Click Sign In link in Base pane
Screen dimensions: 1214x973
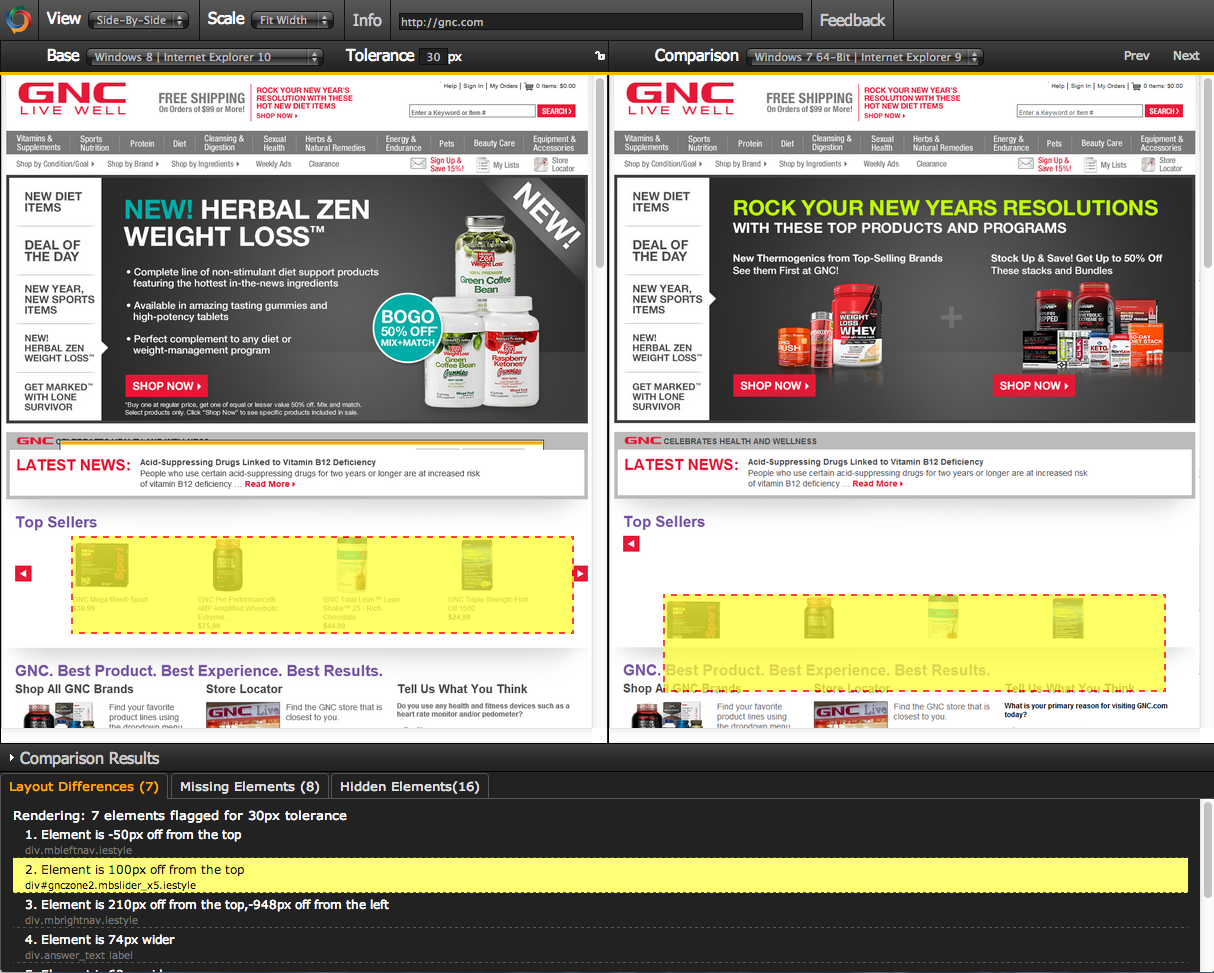(473, 86)
